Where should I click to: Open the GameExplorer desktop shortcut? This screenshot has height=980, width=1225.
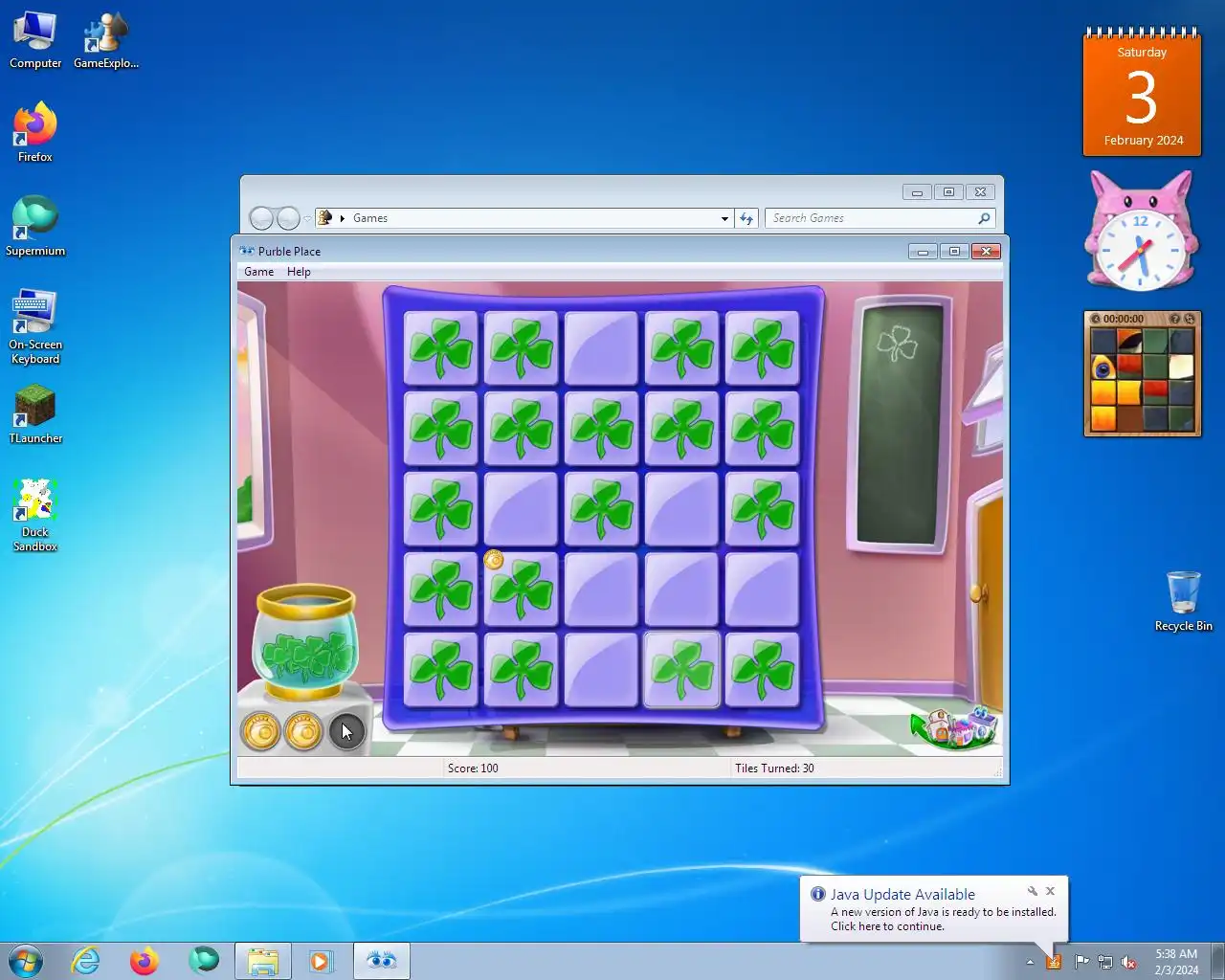coord(106,40)
